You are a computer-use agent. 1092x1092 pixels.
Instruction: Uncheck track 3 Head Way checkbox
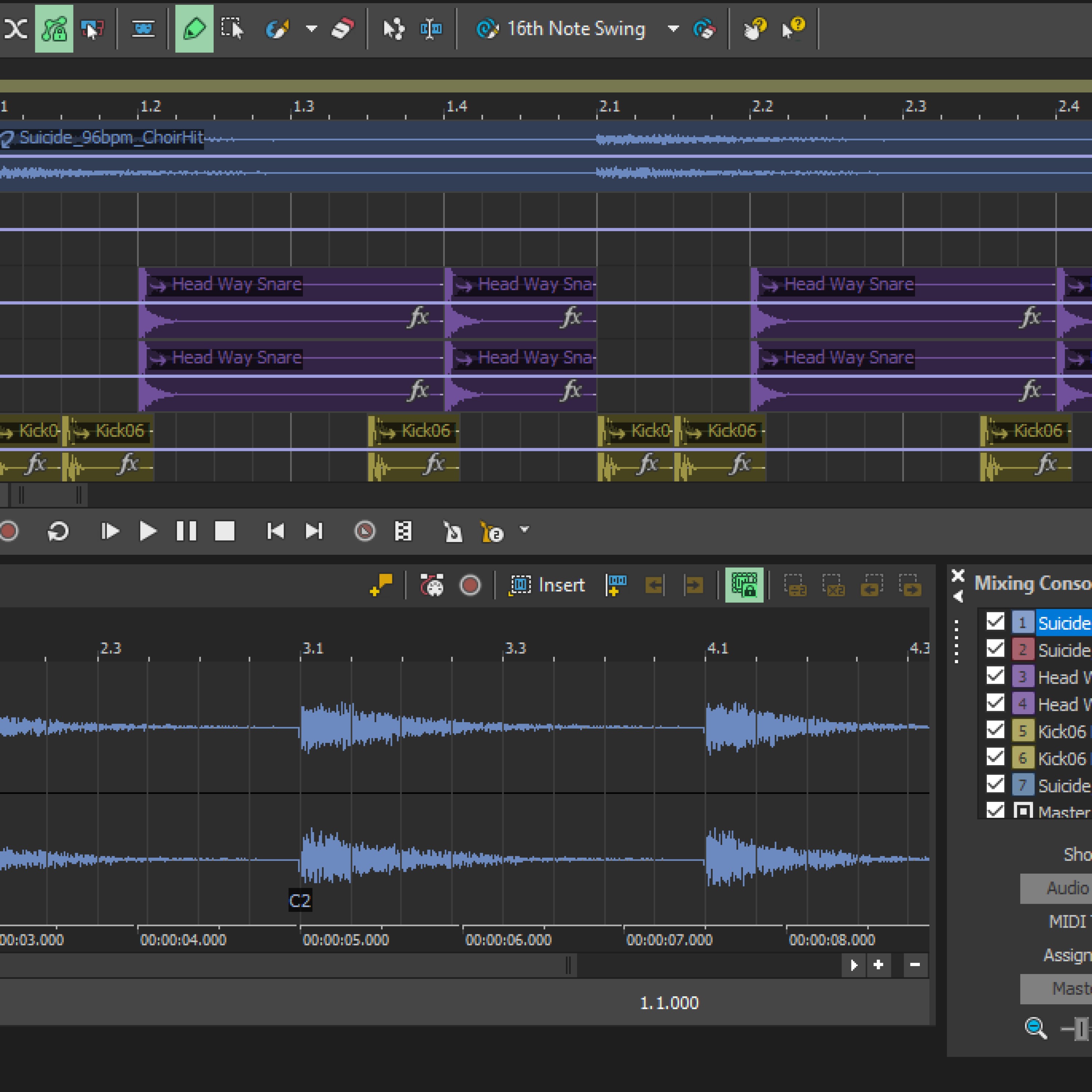tap(995, 676)
